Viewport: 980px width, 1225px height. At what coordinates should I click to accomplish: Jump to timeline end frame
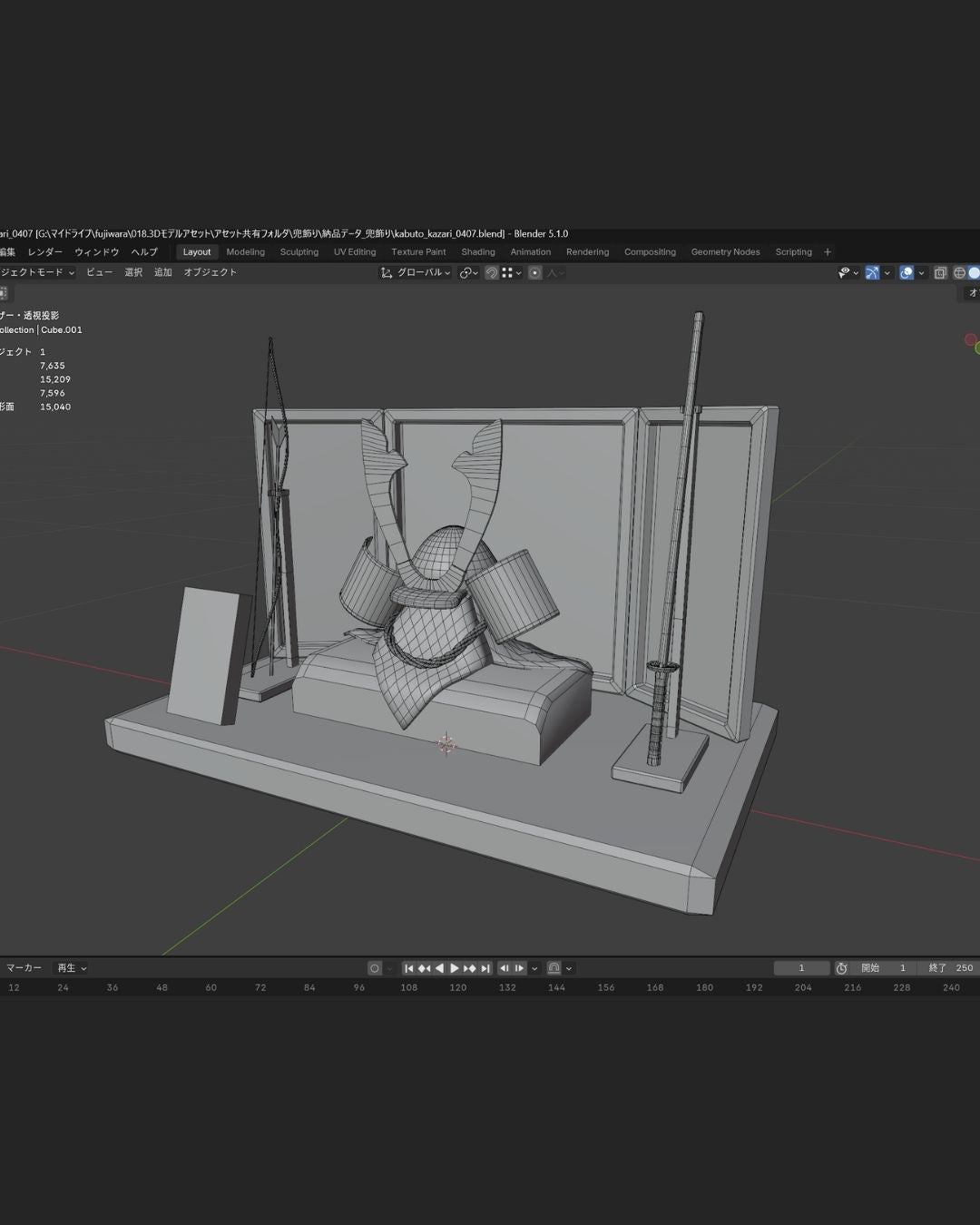(485, 968)
